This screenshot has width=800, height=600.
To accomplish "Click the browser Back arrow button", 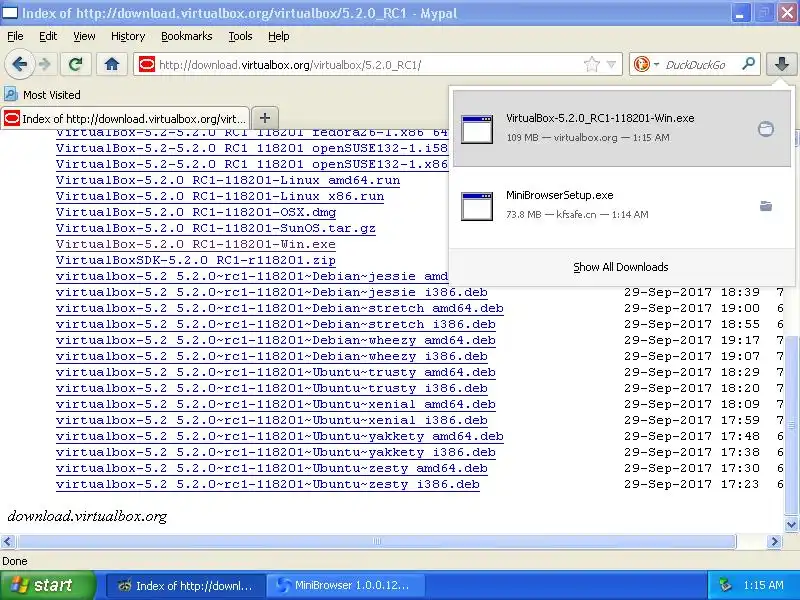I will tap(19, 65).
